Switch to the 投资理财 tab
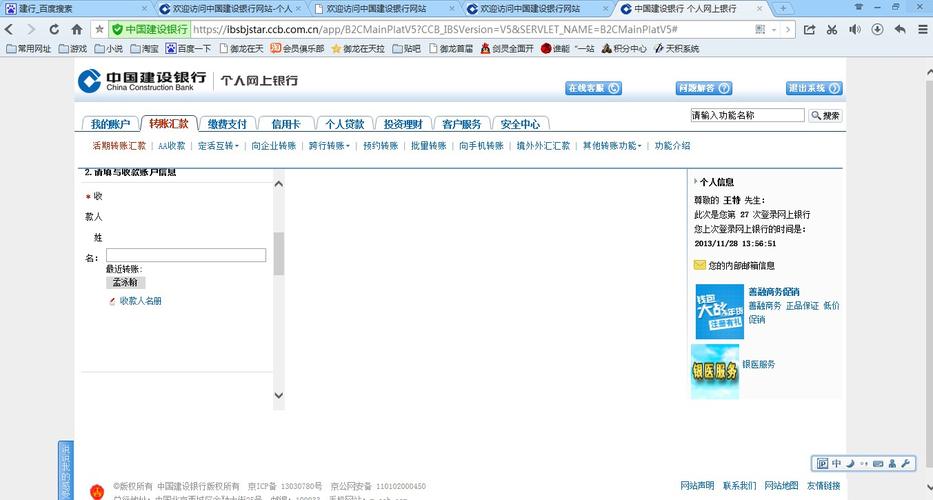Viewport: 933px width, 500px height. [403, 124]
